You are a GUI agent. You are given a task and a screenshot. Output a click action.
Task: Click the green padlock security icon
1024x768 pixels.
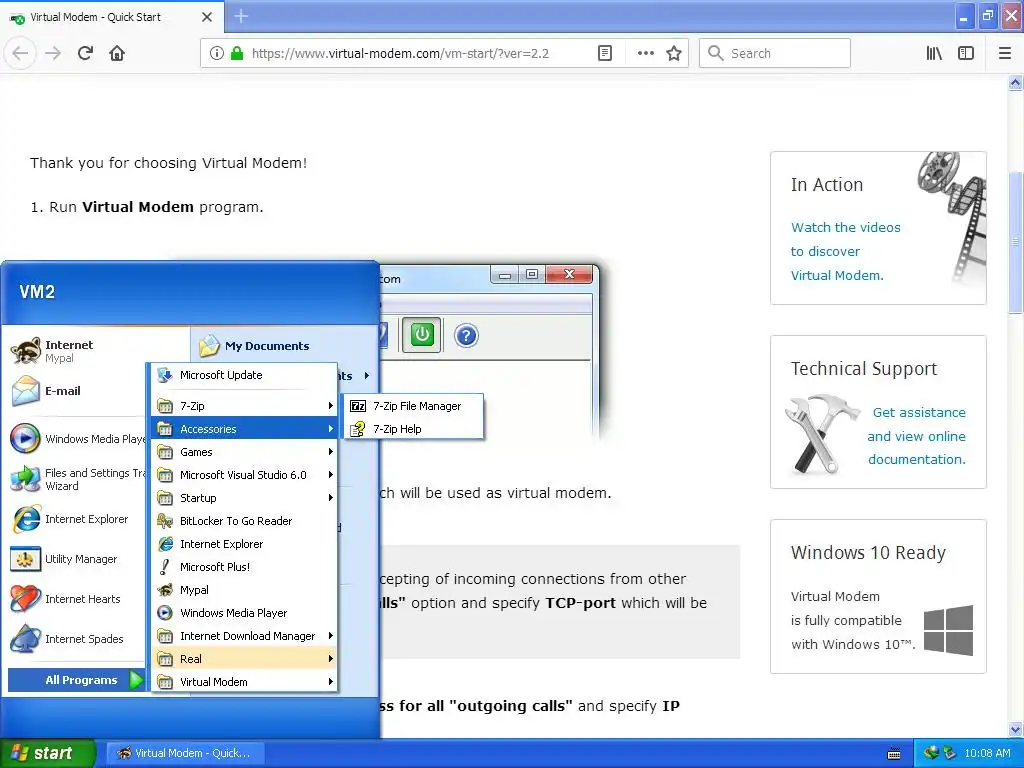237,53
